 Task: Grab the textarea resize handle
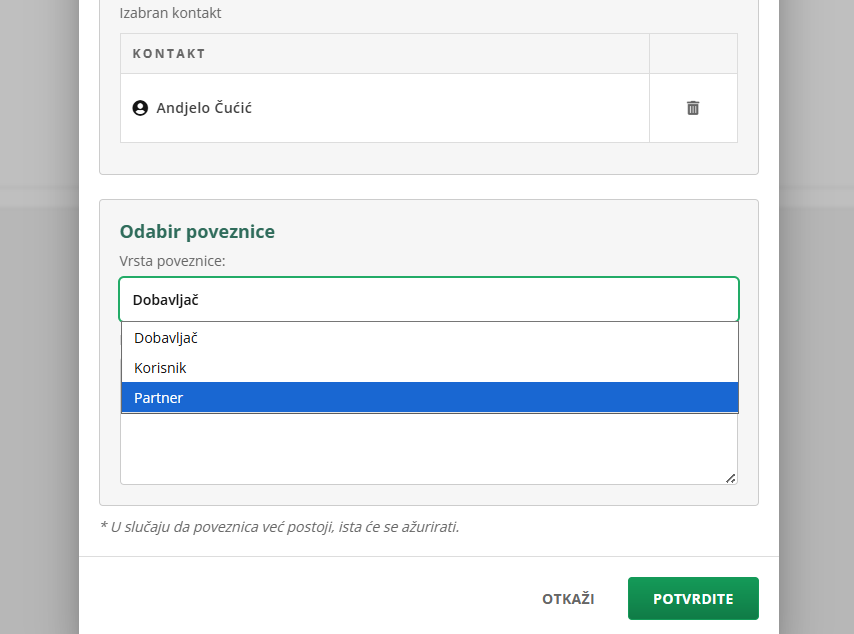[730, 478]
